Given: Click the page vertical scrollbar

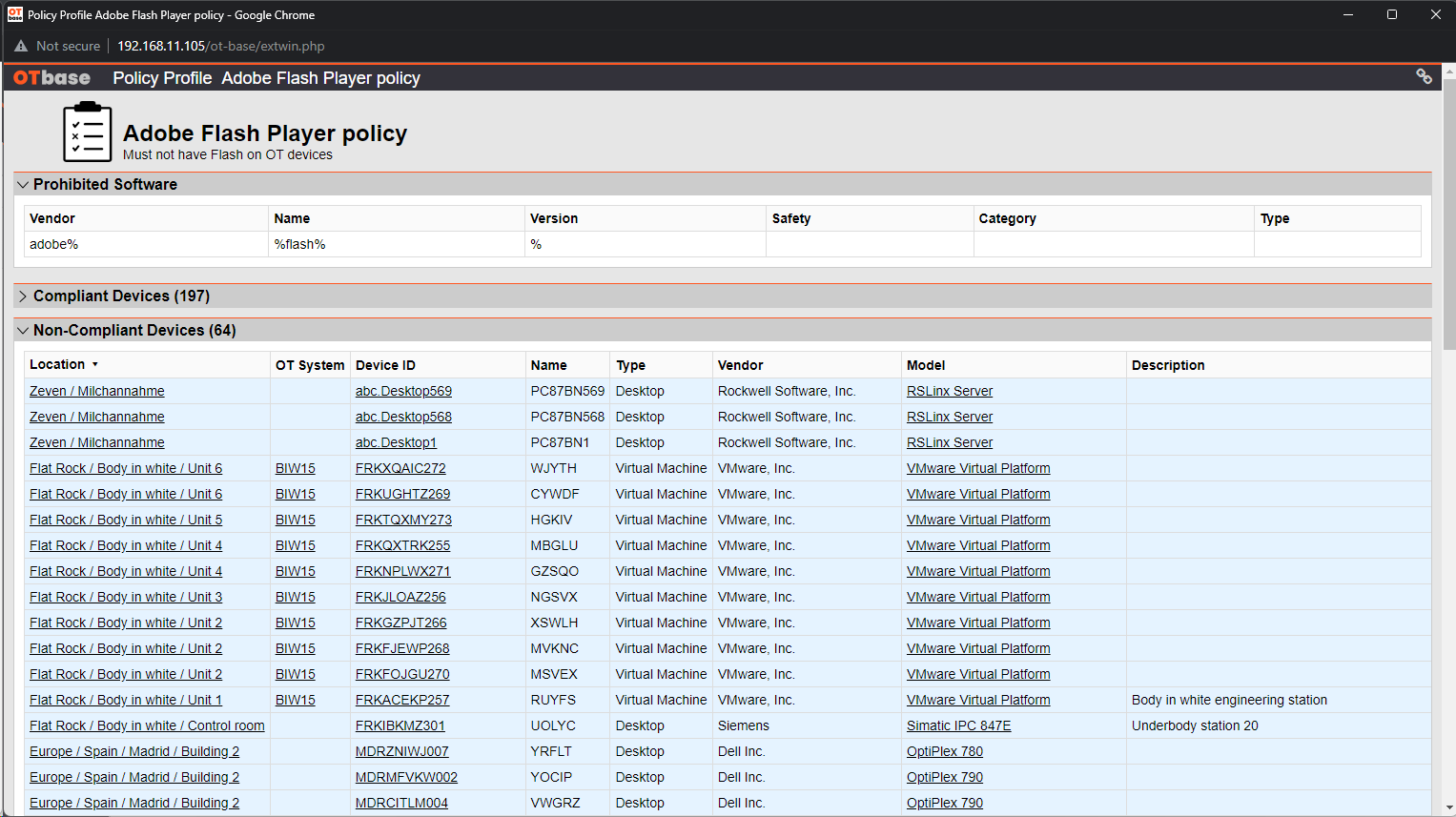Looking at the screenshot, I should (x=1449, y=214).
